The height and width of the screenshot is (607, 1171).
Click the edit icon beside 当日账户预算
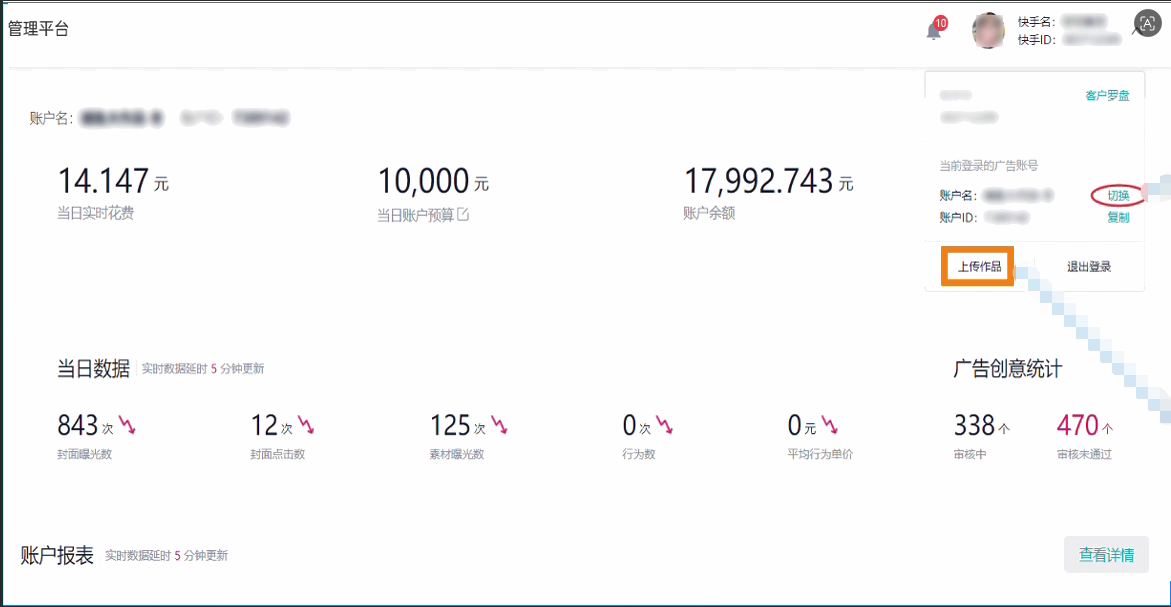[x=463, y=214]
